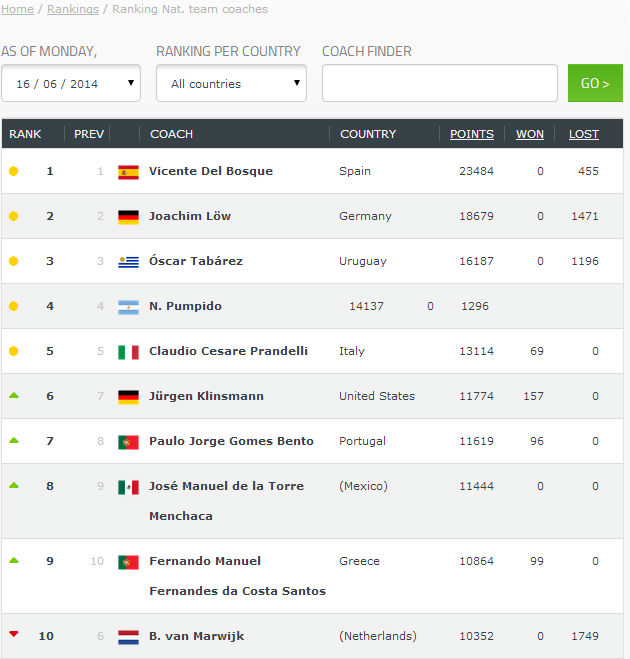This screenshot has width=630, height=659.
Task: Click the Italy flag beside Prandelli
Action: tap(128, 351)
